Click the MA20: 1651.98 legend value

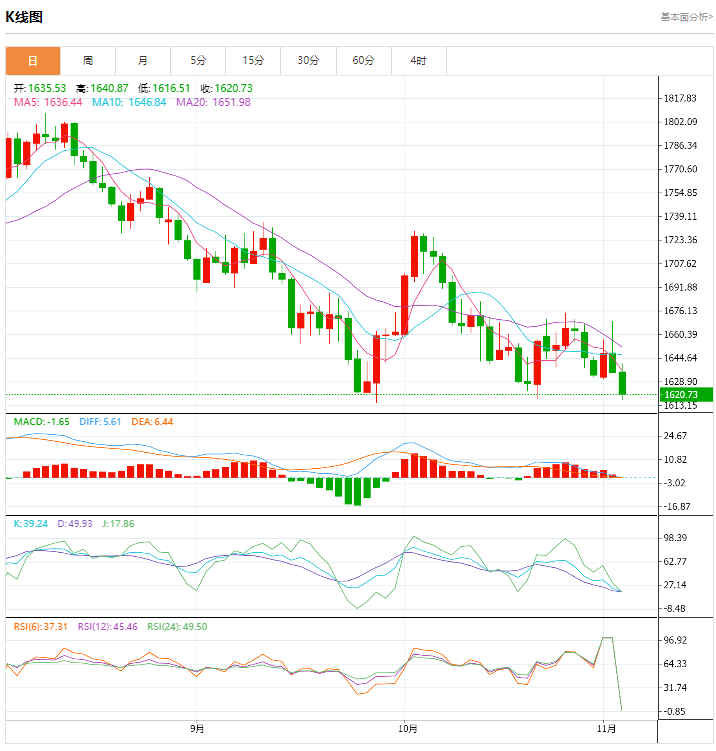pos(213,102)
